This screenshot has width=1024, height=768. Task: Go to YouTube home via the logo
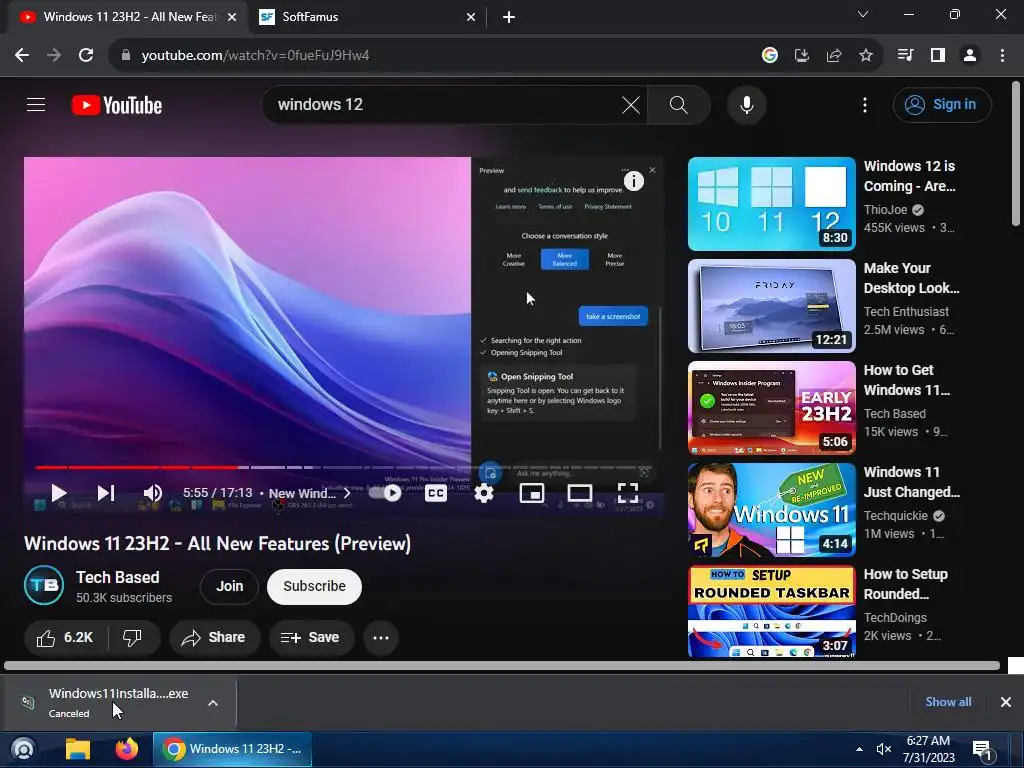[x=117, y=105]
